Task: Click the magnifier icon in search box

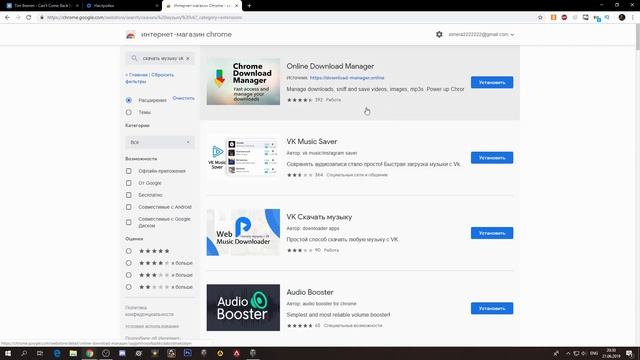Action: [x=134, y=58]
